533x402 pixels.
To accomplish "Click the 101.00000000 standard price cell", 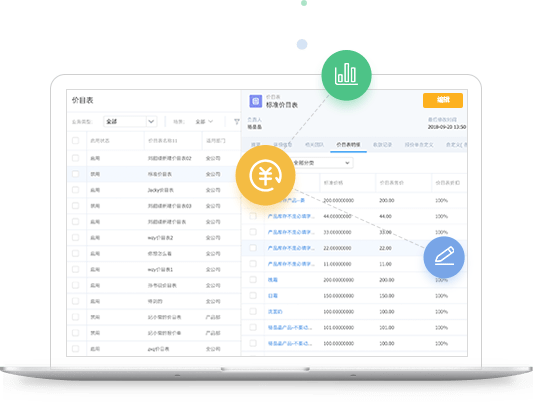I will (339, 328).
